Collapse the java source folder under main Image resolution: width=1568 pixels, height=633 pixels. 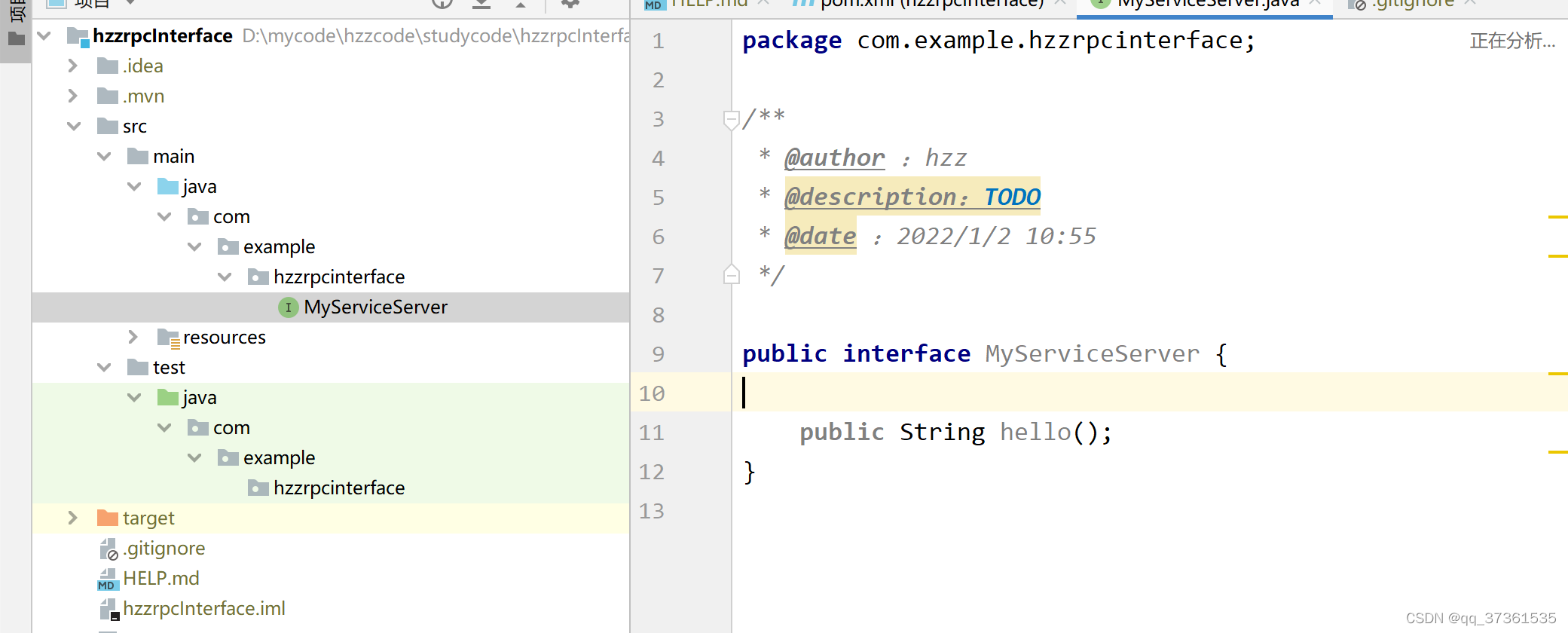134,186
